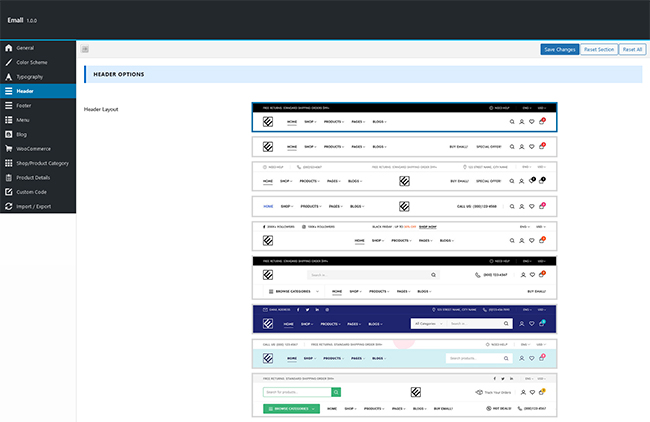Select centered-logo header layout with blue Home link
Viewport: 650px width, 422px height.
click(405, 206)
